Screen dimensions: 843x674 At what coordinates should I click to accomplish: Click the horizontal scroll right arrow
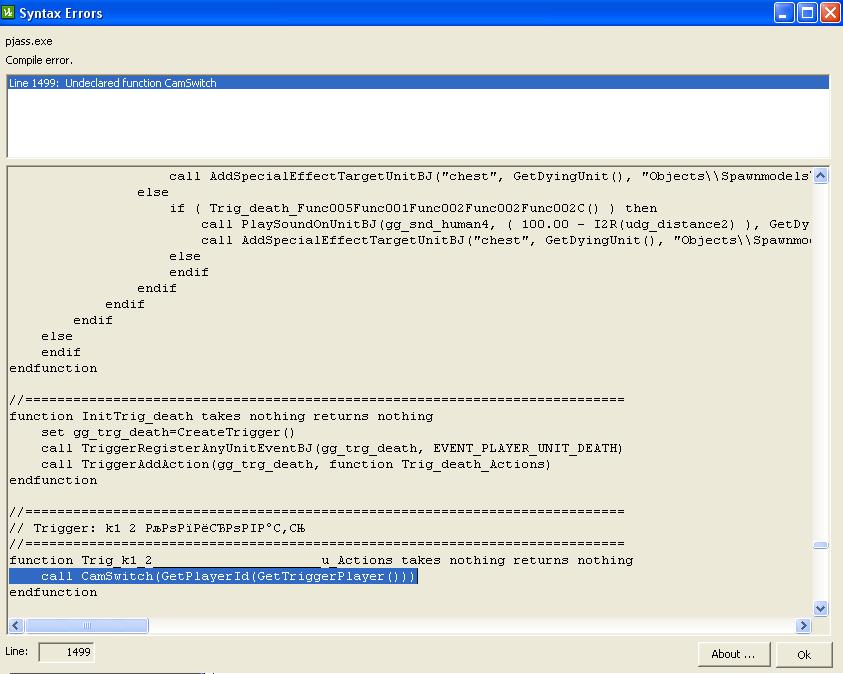tap(803, 625)
